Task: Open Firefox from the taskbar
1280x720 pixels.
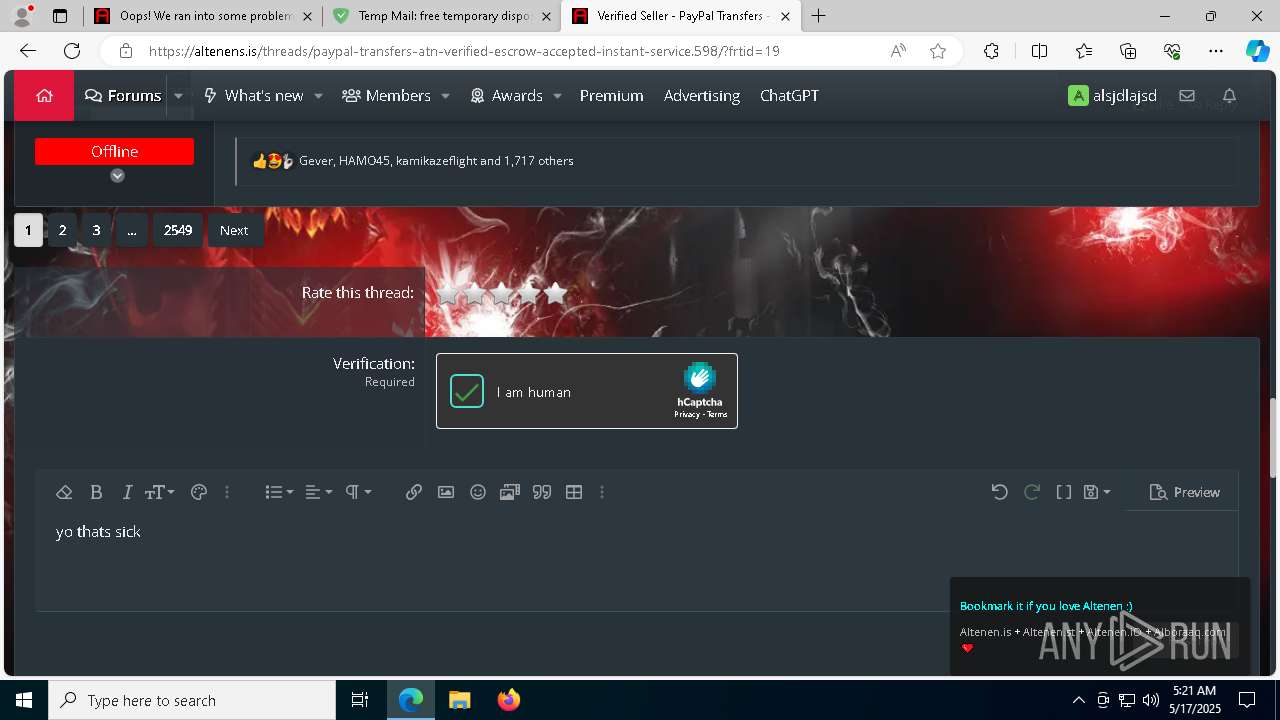Action: [x=509, y=700]
